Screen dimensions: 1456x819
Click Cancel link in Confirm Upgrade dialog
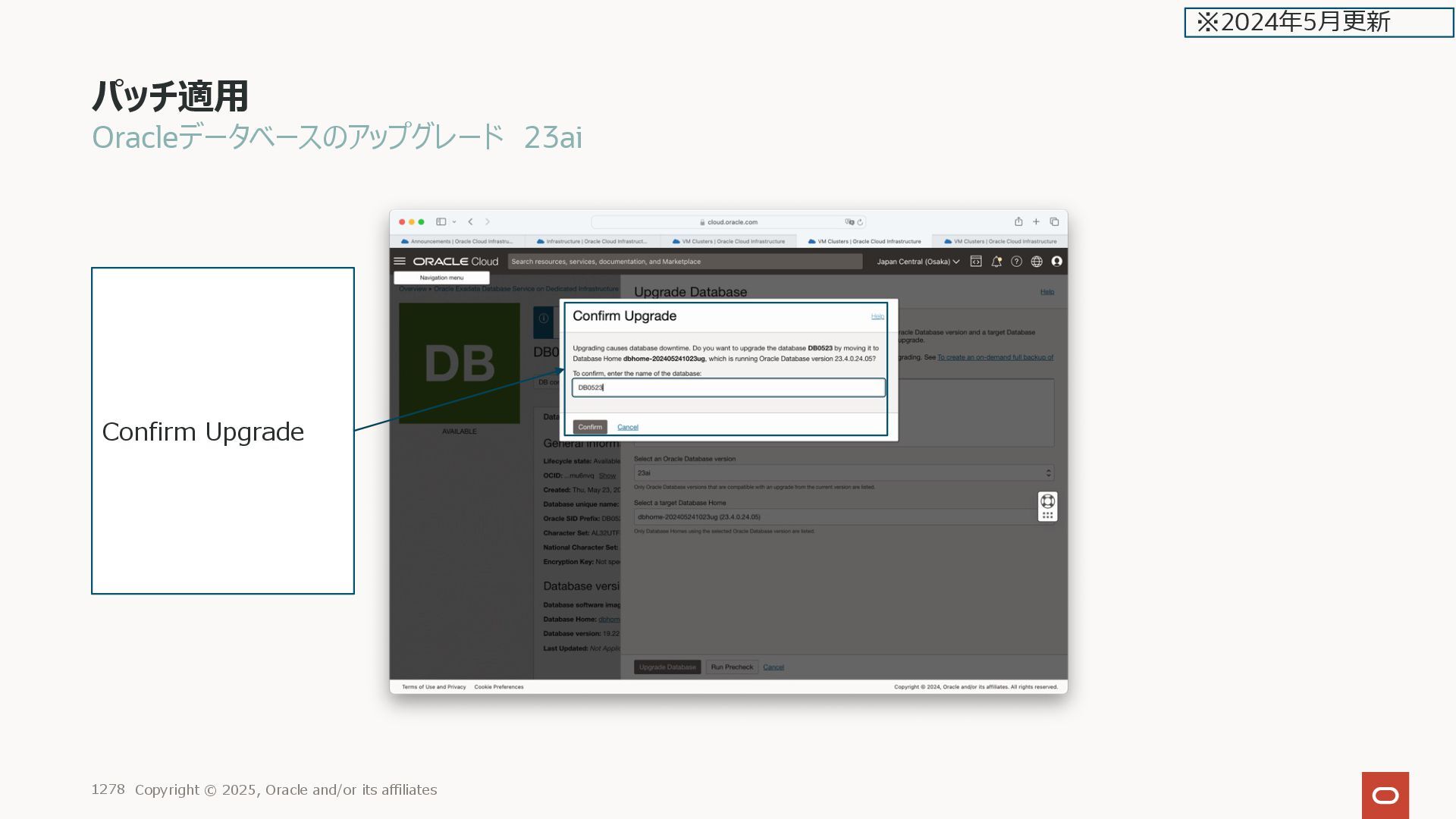tap(628, 427)
